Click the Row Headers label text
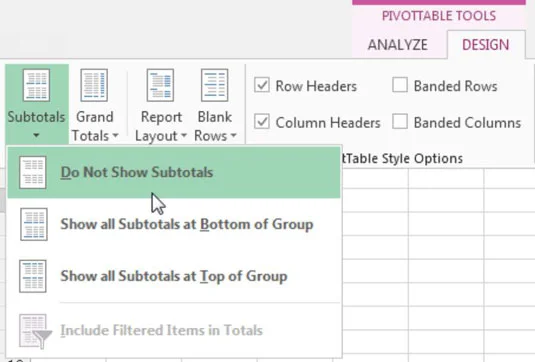Screen dimensions: 535x362 [316, 86]
